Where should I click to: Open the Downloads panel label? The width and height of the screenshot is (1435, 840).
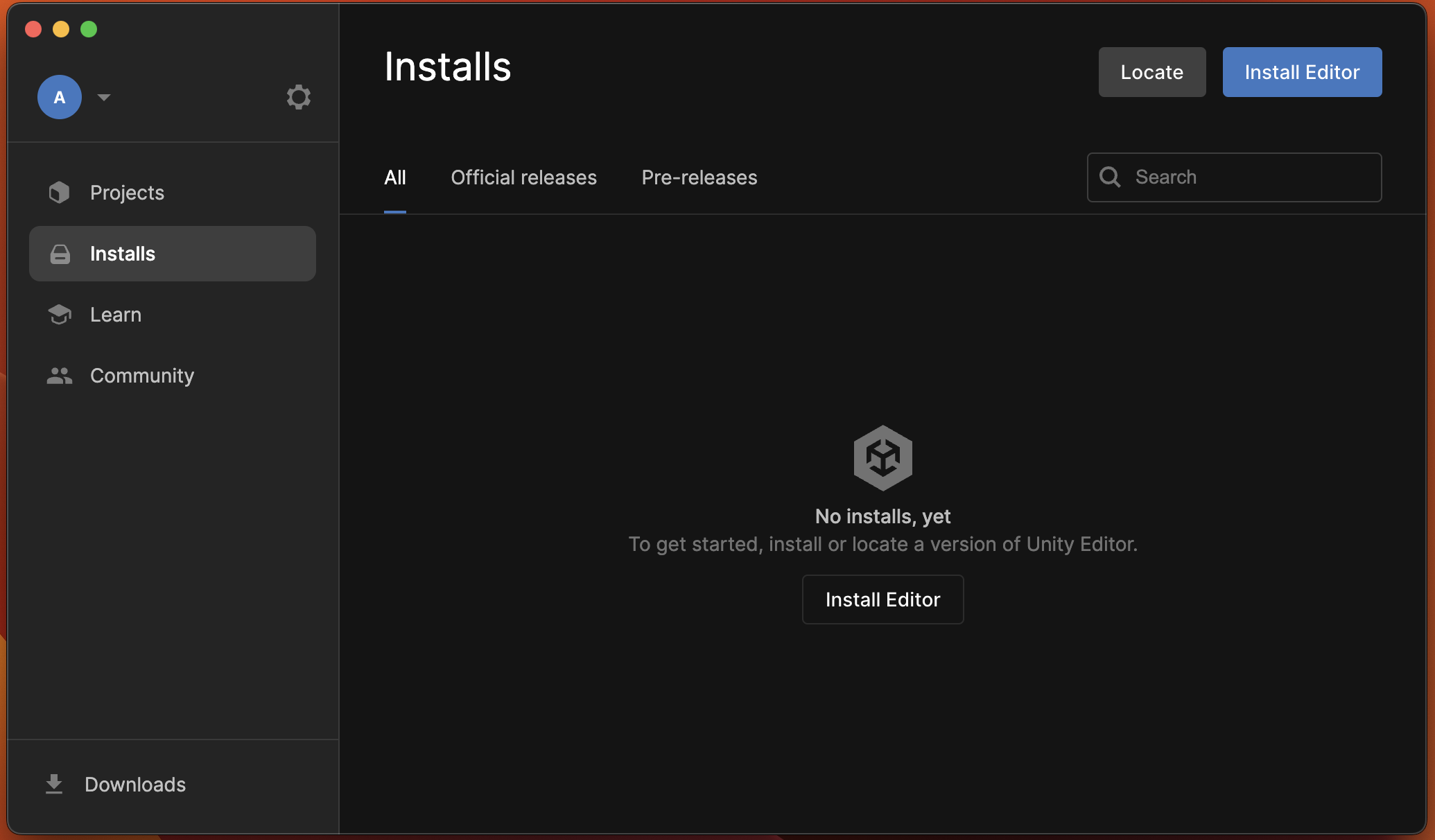[x=135, y=785]
